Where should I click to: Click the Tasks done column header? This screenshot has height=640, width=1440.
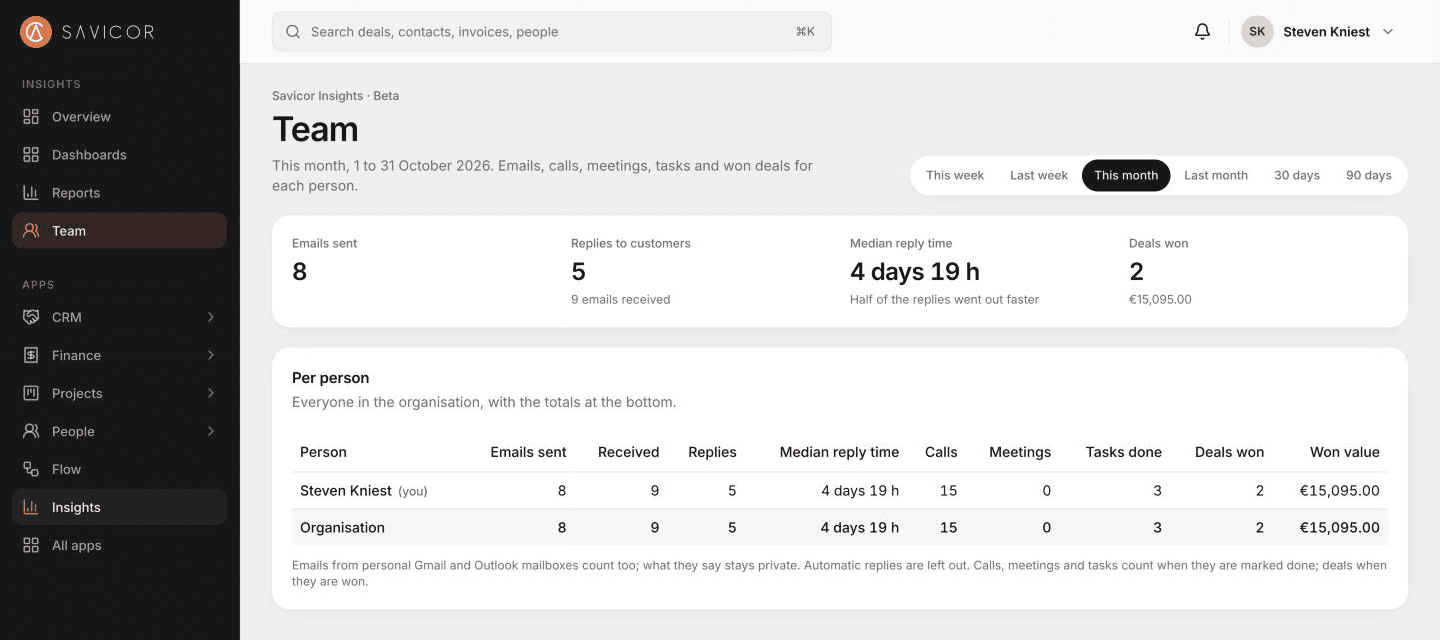[1124, 452]
